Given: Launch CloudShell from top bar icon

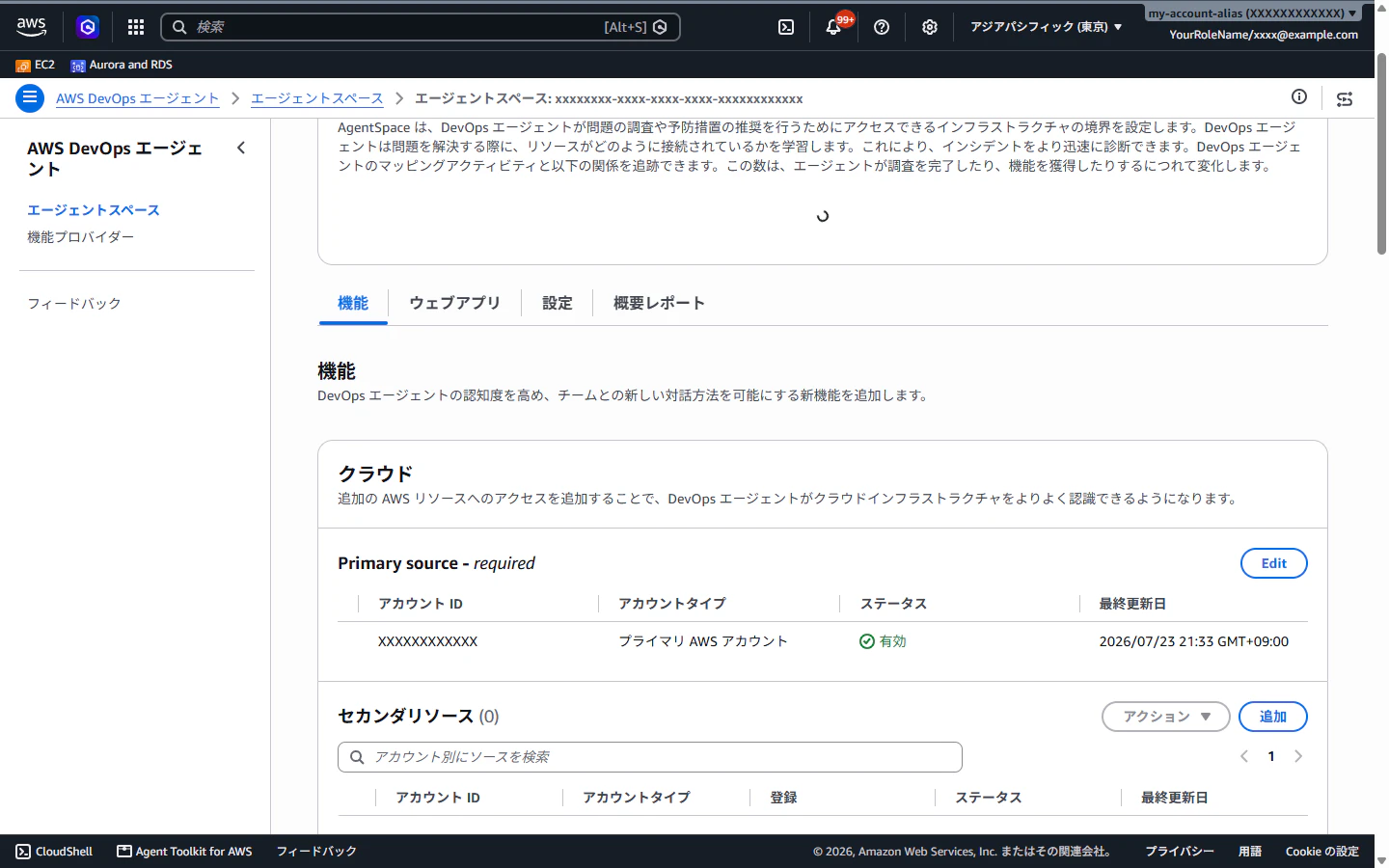Looking at the screenshot, I should pos(786,27).
